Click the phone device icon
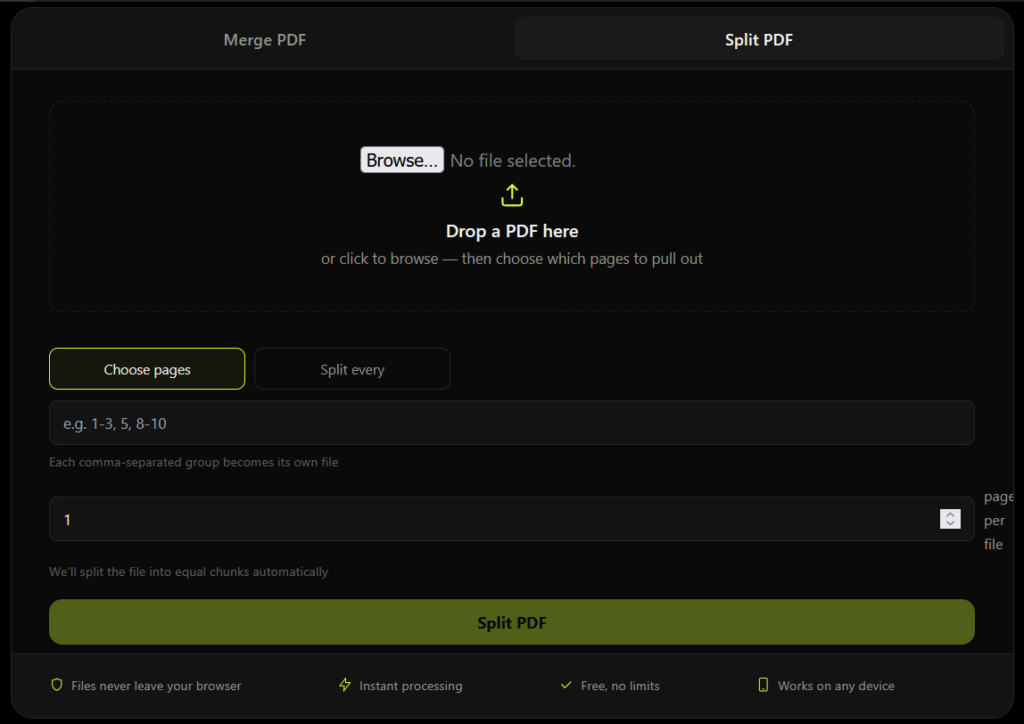 point(763,685)
